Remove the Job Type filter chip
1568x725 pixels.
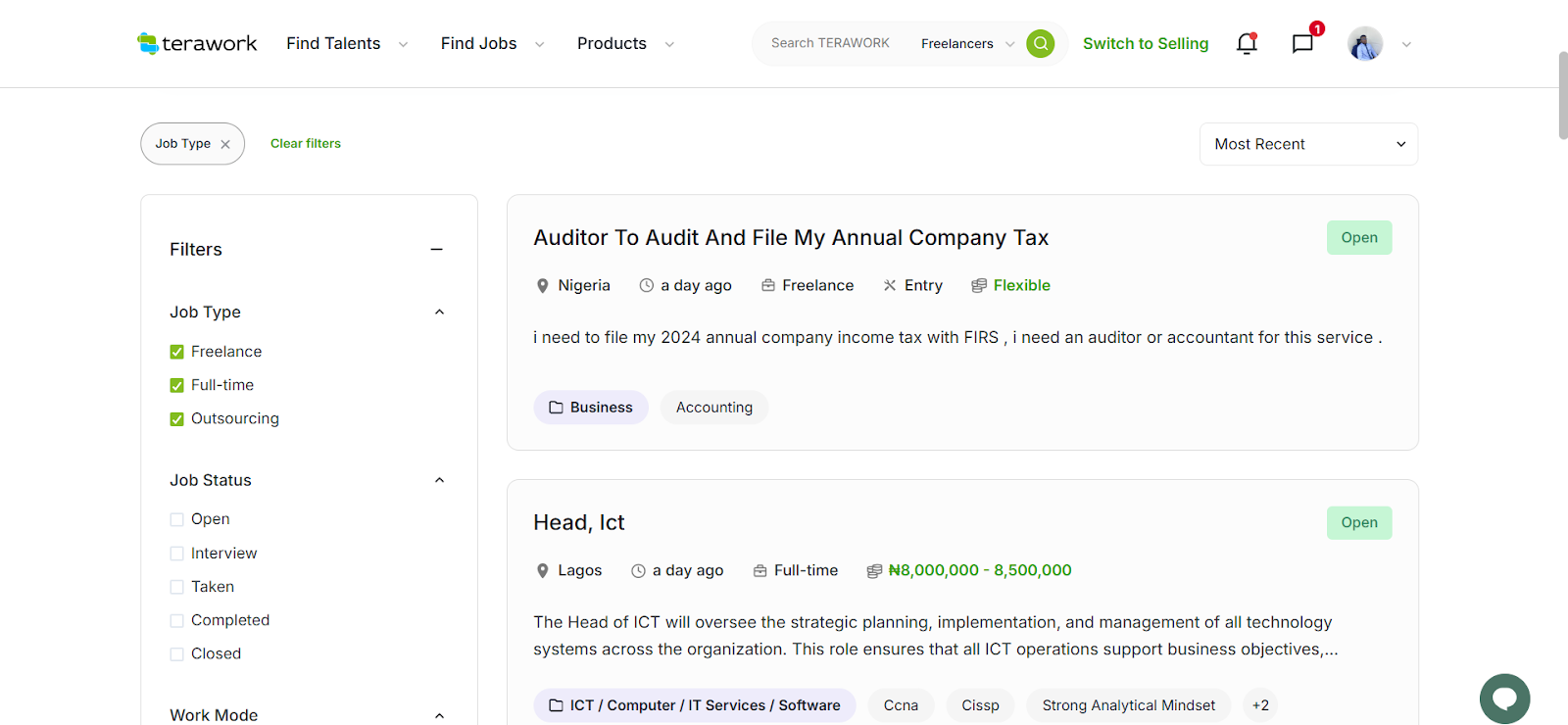(225, 144)
